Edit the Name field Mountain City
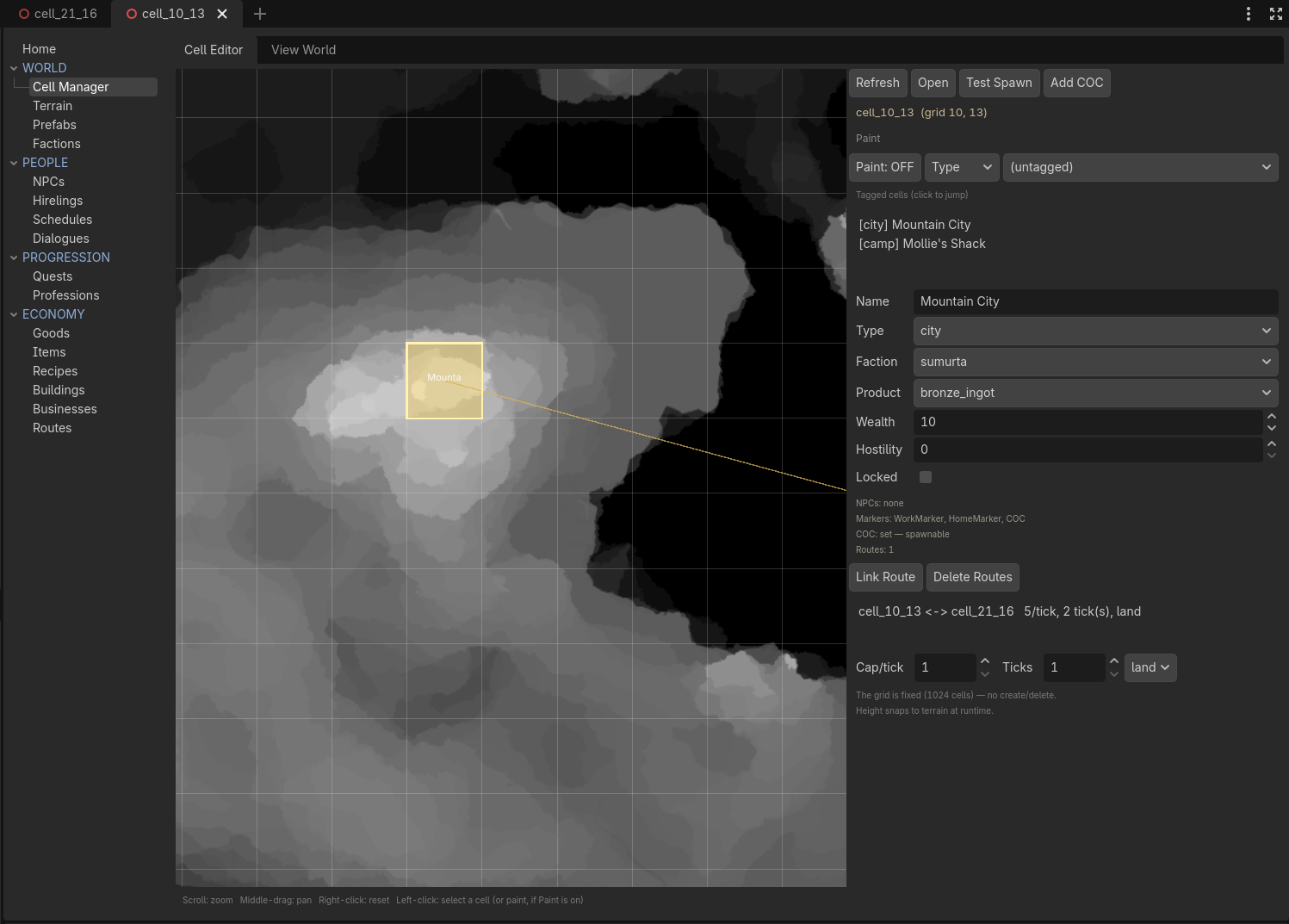Viewport: 1289px width, 924px height. 1095,301
